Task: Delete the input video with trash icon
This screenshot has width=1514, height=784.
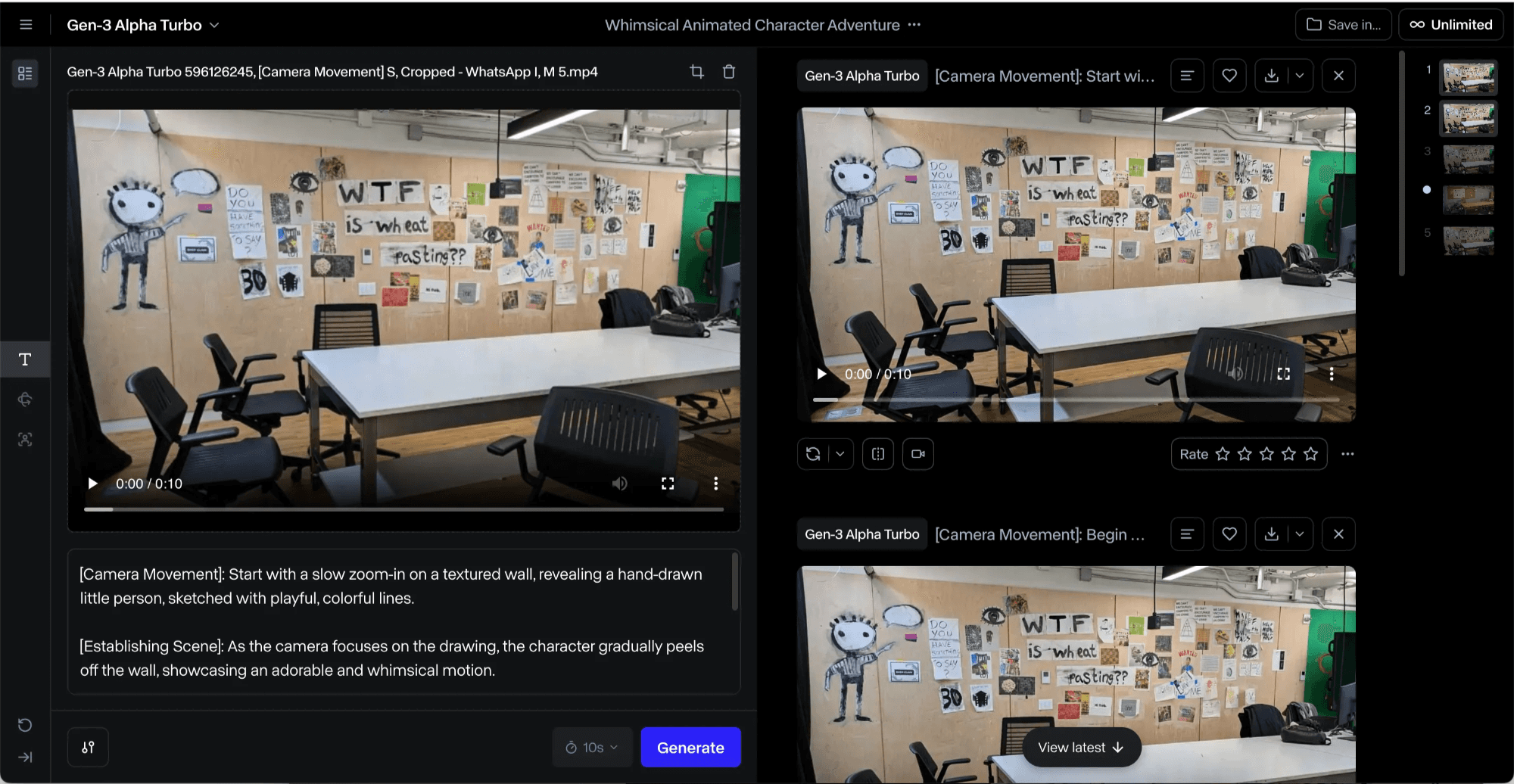Action: click(x=729, y=72)
